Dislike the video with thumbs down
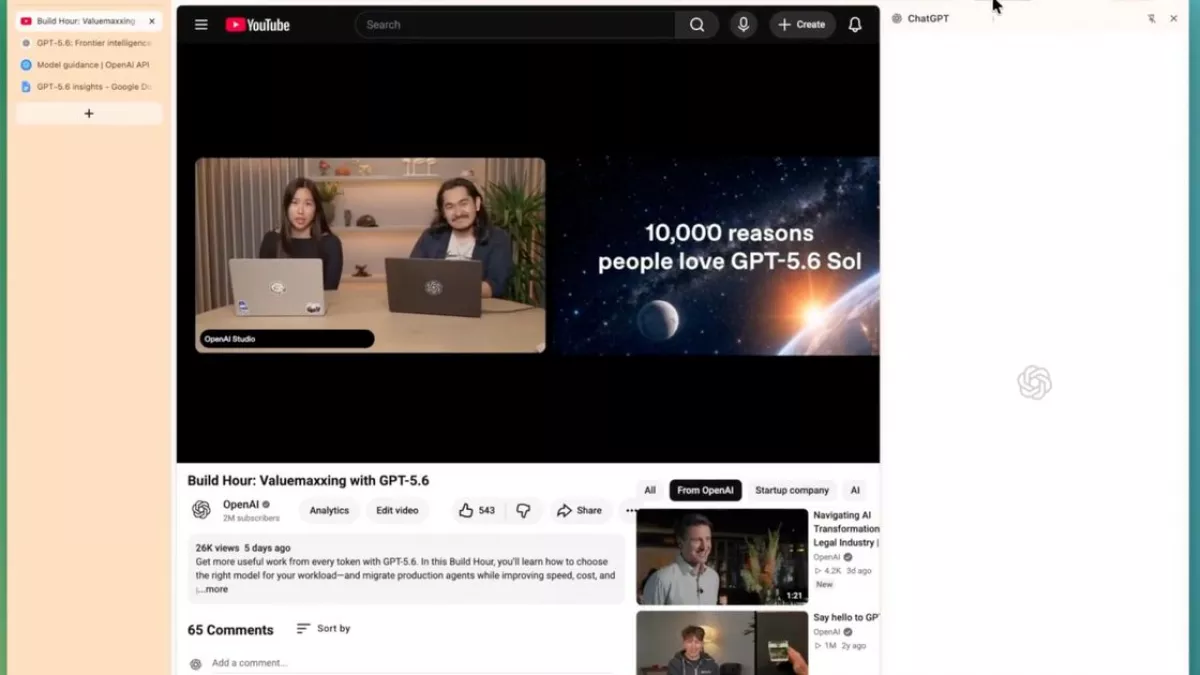Viewport: 1200px width, 675px height. tap(523, 510)
